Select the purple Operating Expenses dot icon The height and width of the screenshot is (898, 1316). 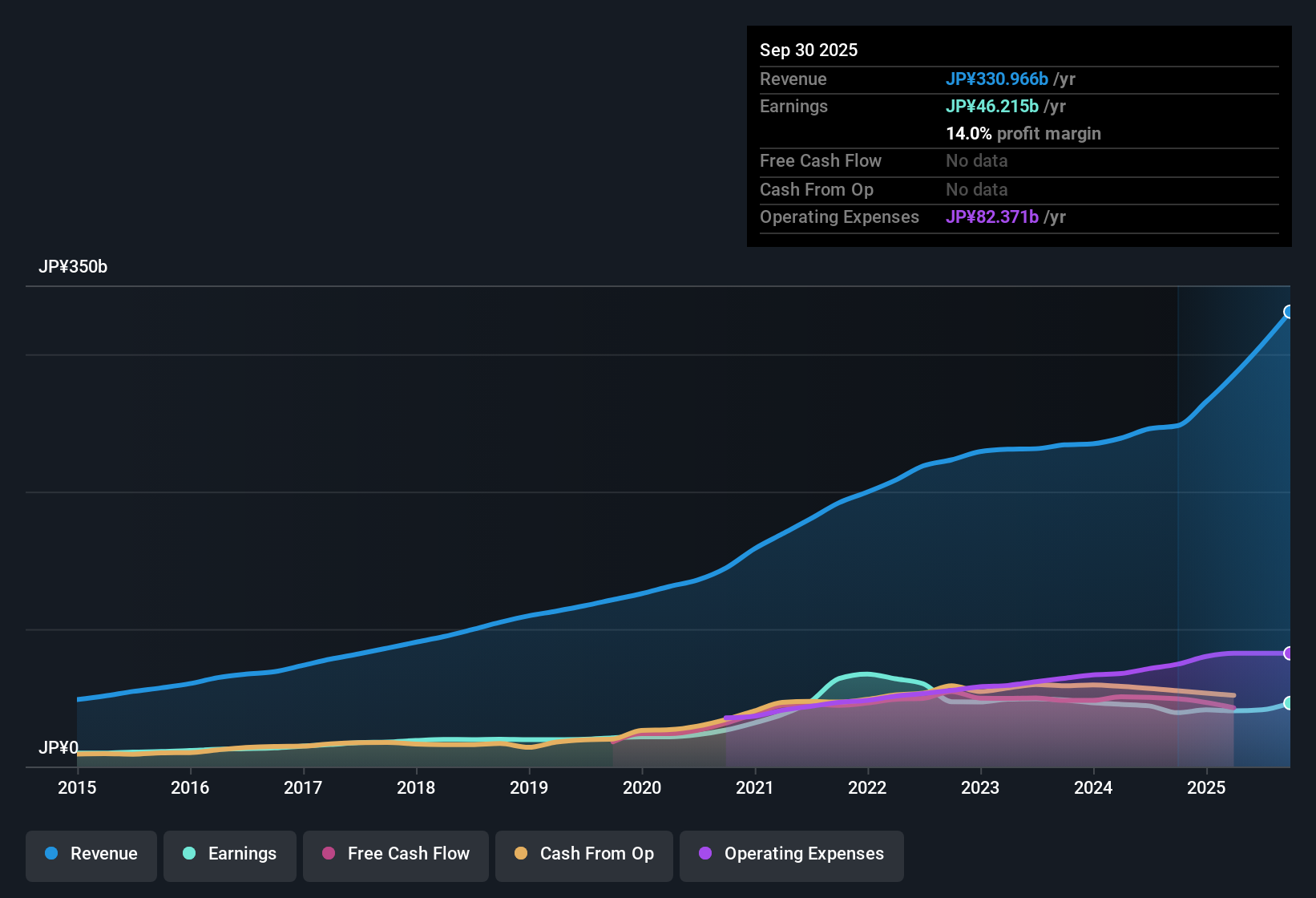(705, 854)
